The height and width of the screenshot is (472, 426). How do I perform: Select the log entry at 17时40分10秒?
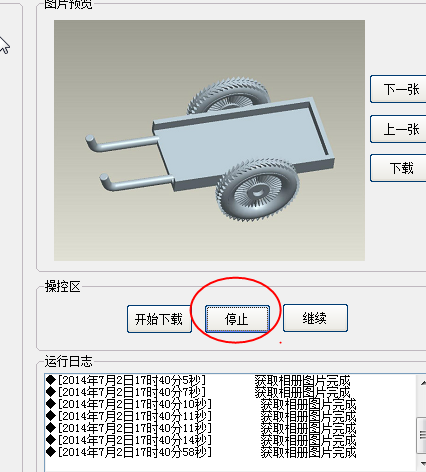tap(201, 404)
